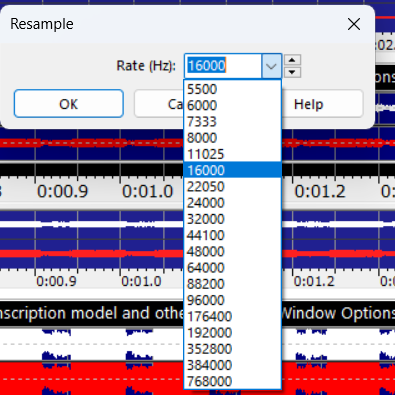Select 7333 from the rate list
The height and width of the screenshot is (395, 395).
pyautogui.click(x=232, y=121)
